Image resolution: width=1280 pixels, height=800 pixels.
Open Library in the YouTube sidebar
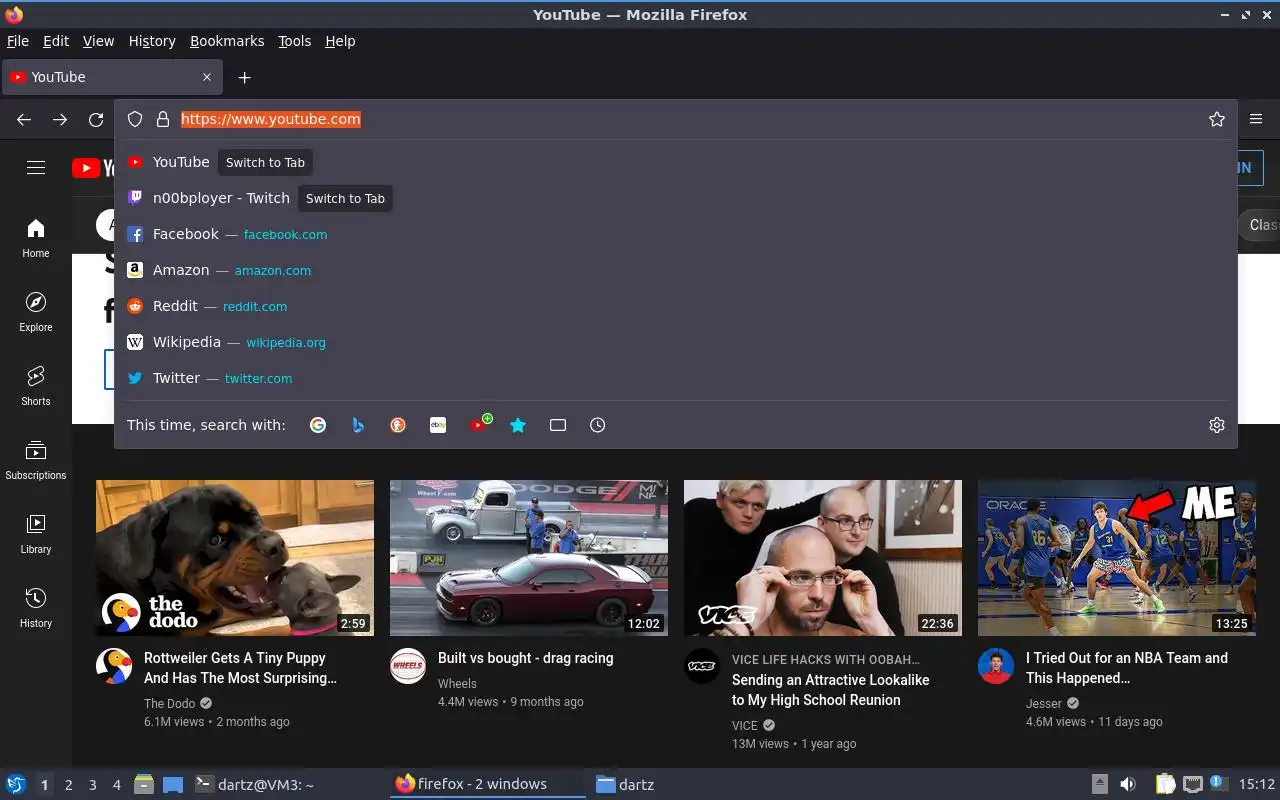coord(36,534)
